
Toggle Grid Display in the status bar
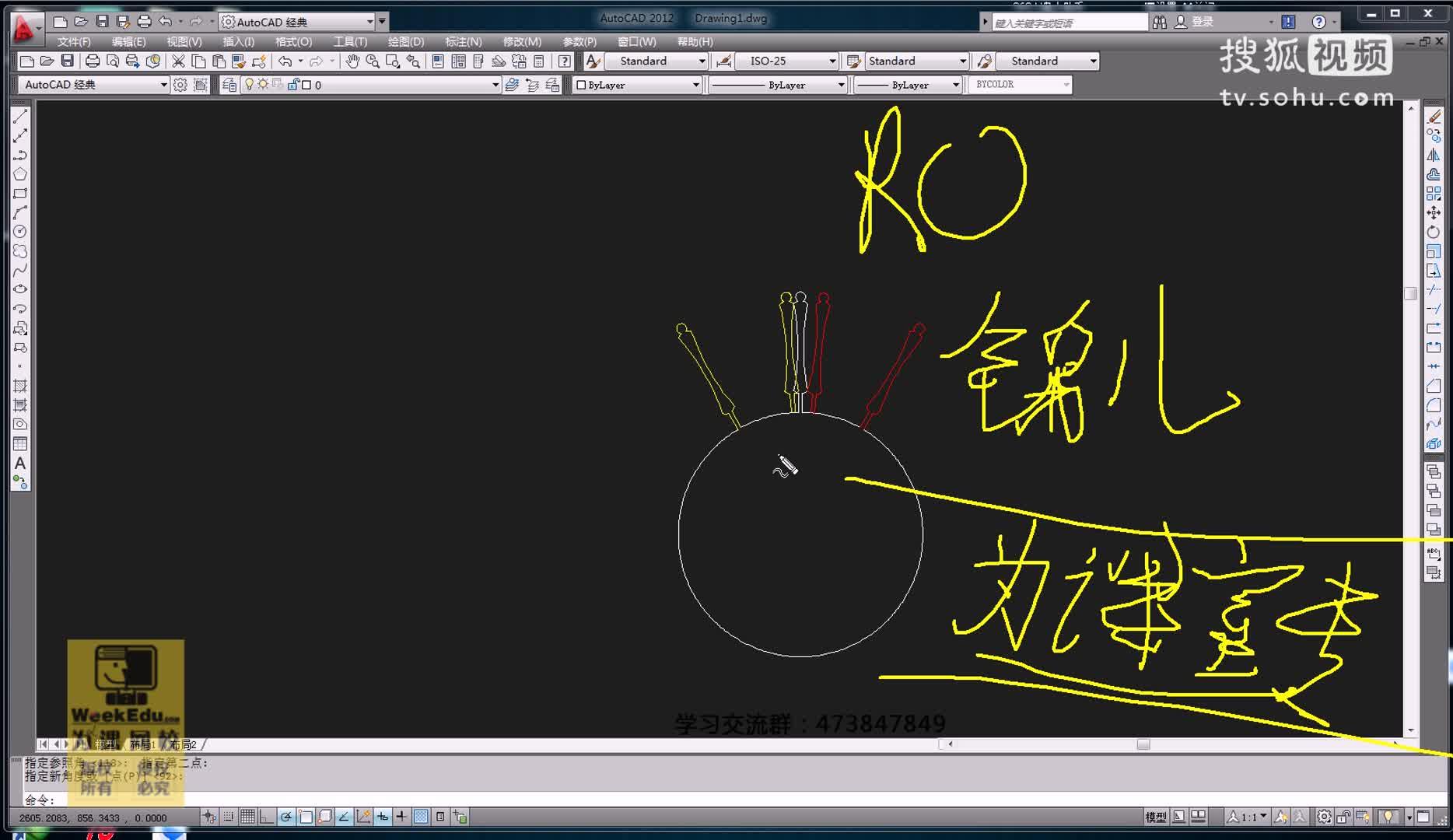[247, 817]
